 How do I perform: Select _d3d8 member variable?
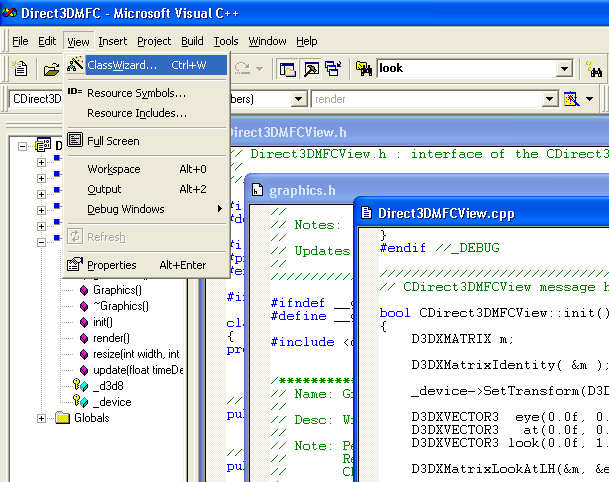pyautogui.click(x=108, y=386)
